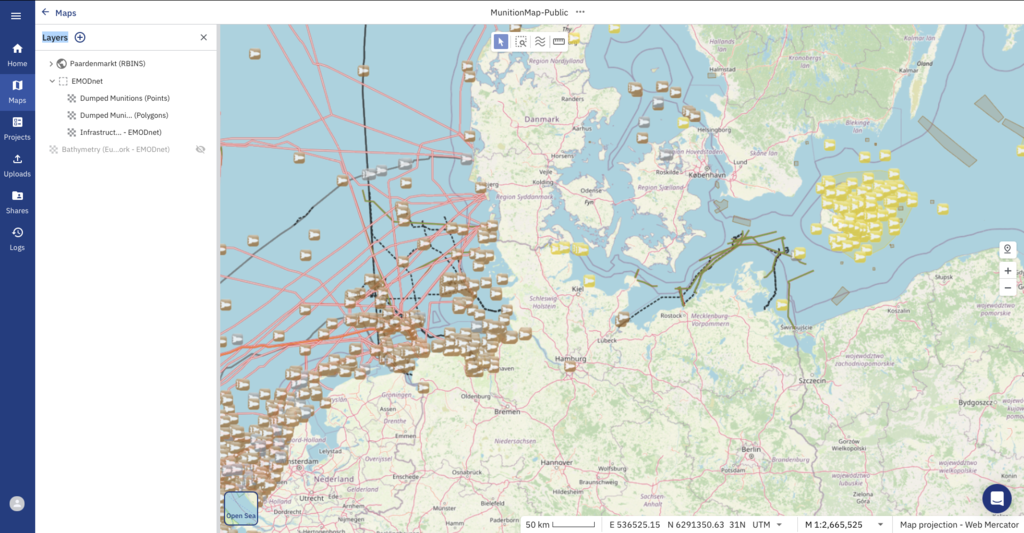The image size is (1024, 533).
Task: Go back using the Maps arrow
Action: pos(45,12)
